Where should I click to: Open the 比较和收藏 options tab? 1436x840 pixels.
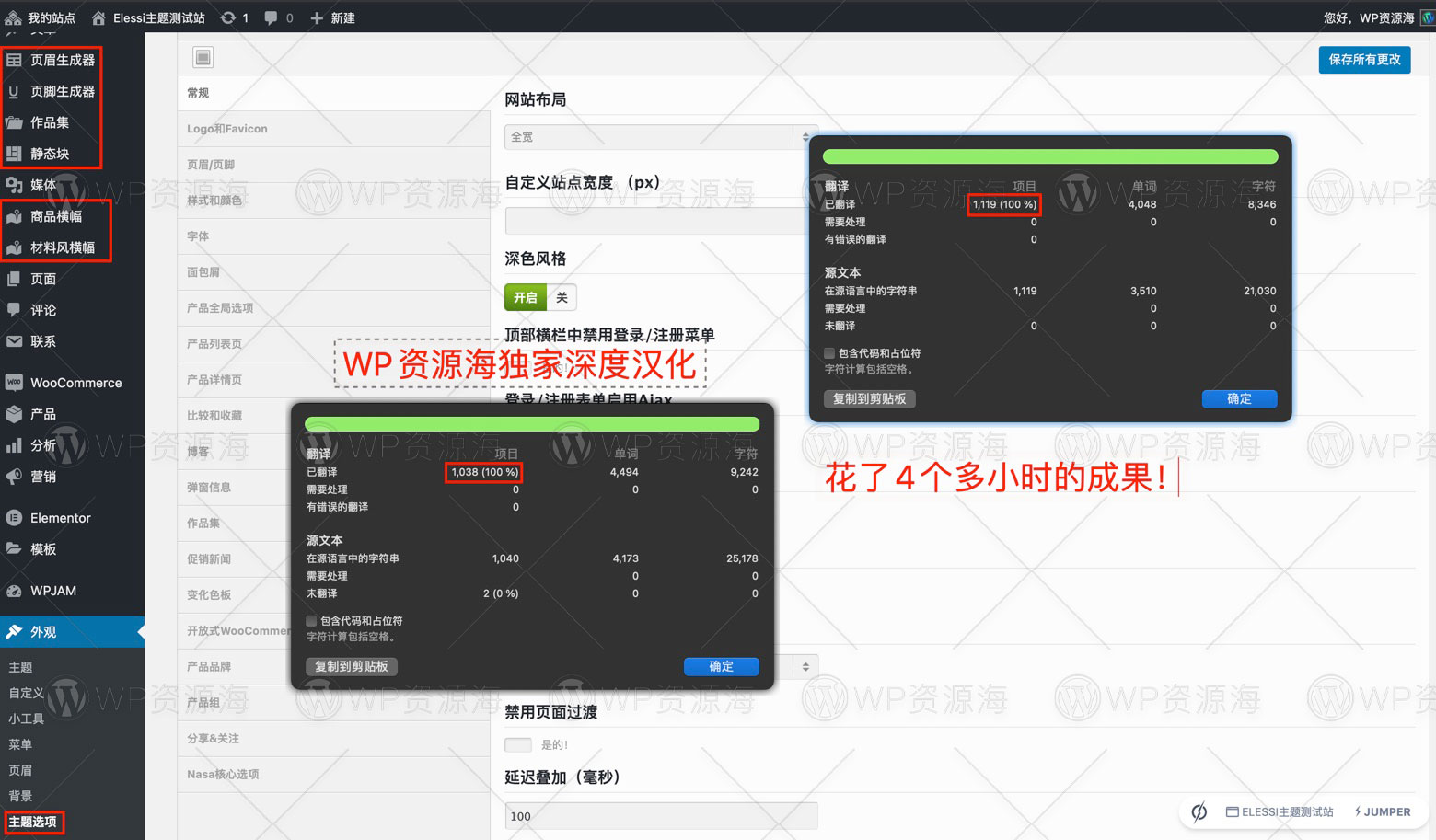[x=334, y=416]
